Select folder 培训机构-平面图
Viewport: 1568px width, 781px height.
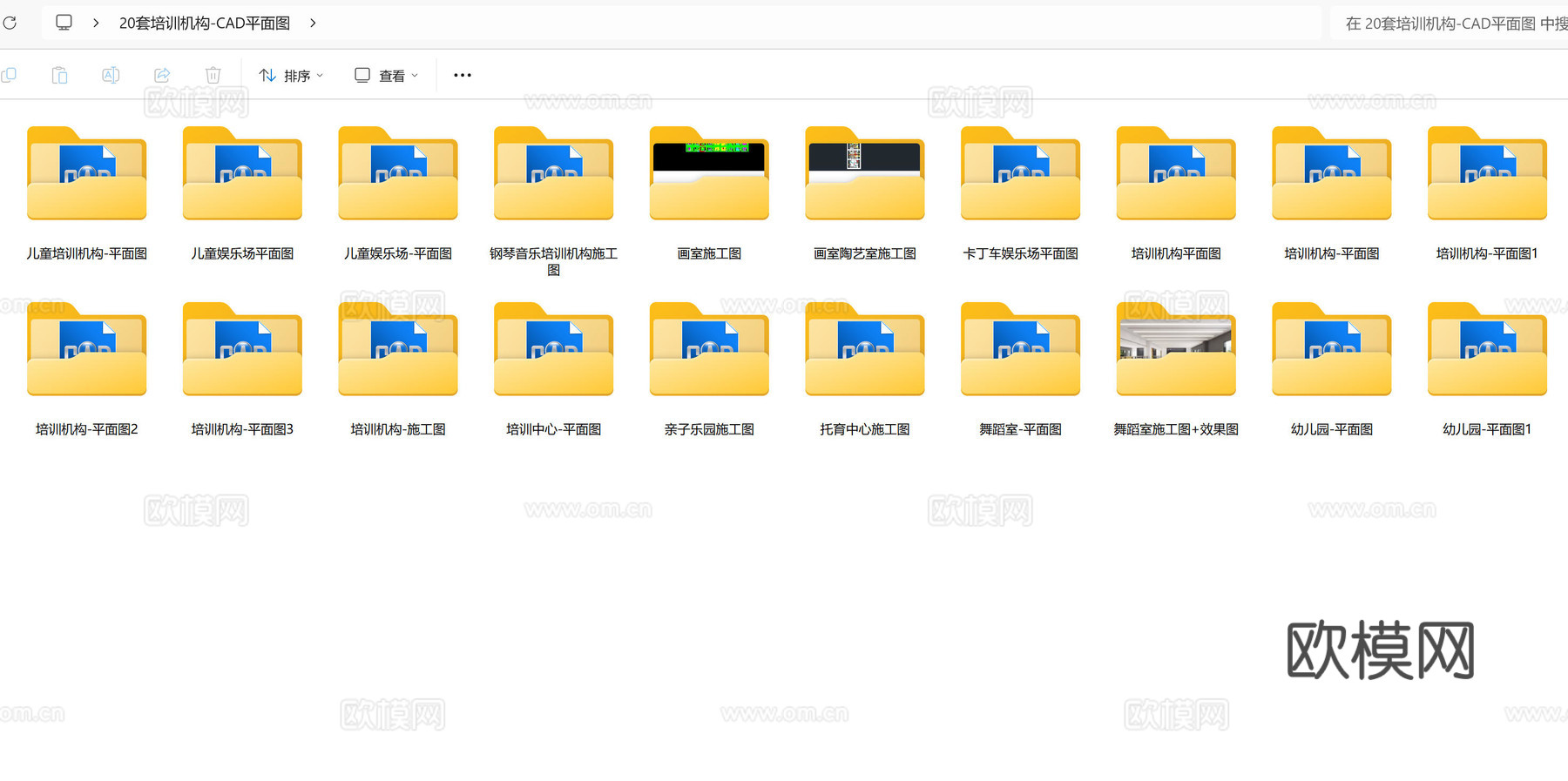(x=1332, y=193)
